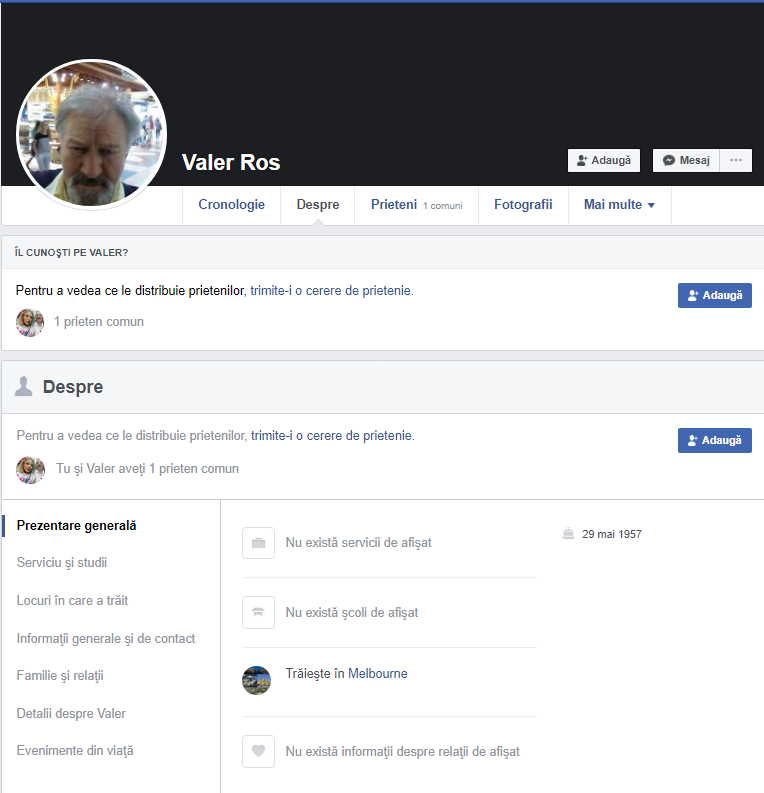Open Valer Ros profile picture
Viewport: 764px width, 793px height.
pos(92,135)
